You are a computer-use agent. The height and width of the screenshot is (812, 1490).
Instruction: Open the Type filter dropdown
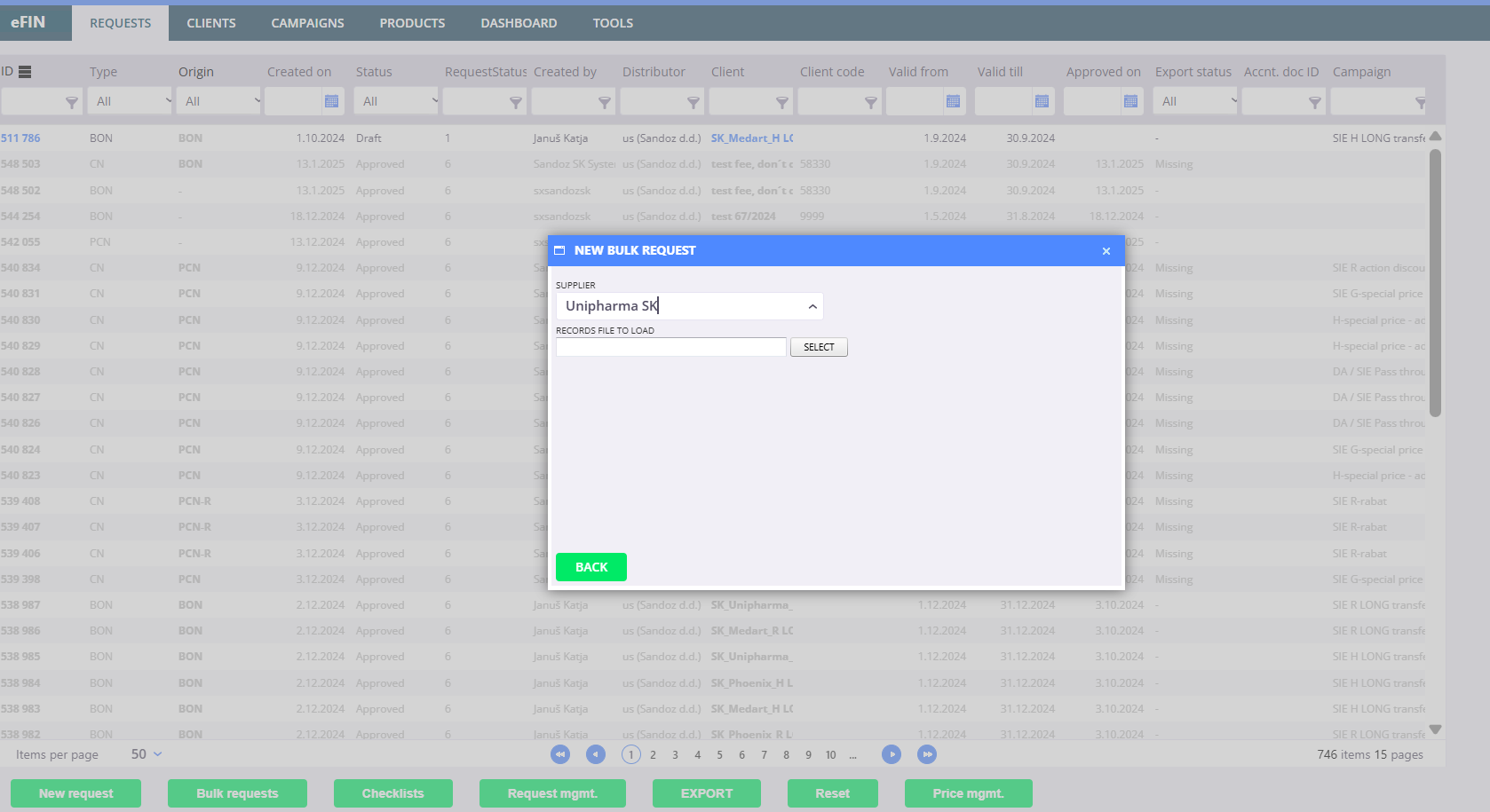(130, 101)
